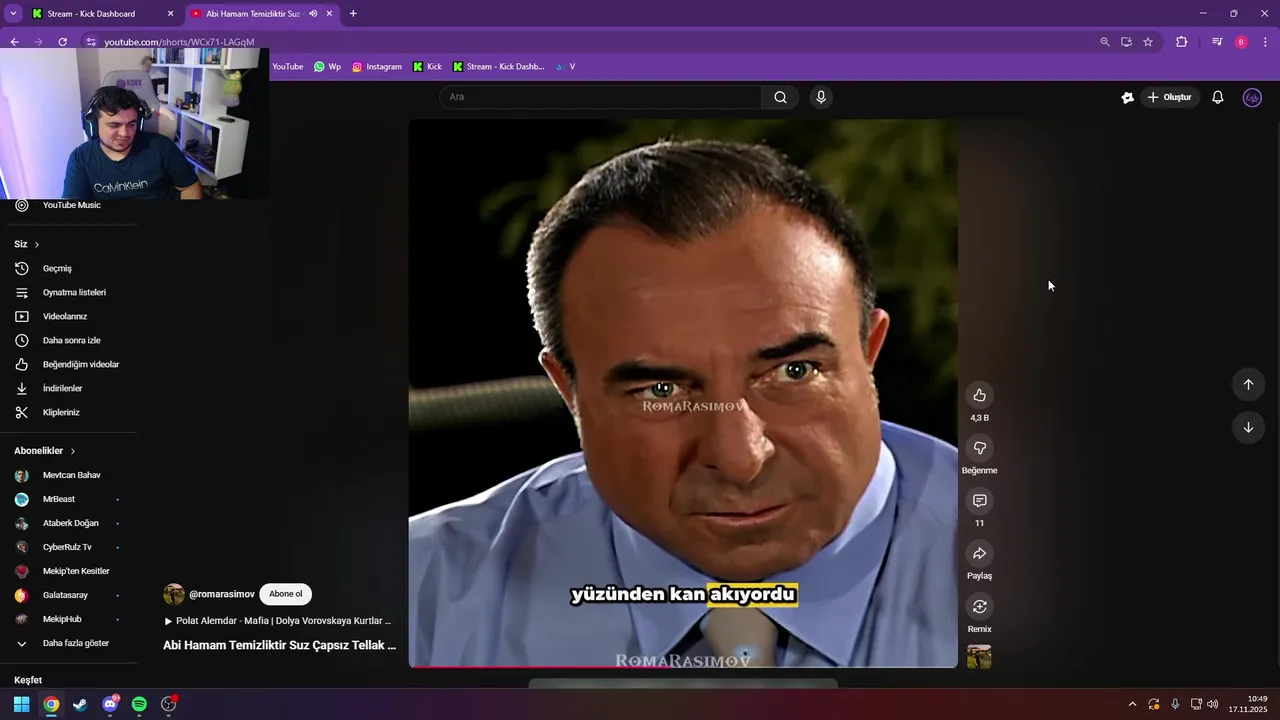Subscribe with Abone ol button
This screenshot has height=720, width=1280.
coord(285,594)
